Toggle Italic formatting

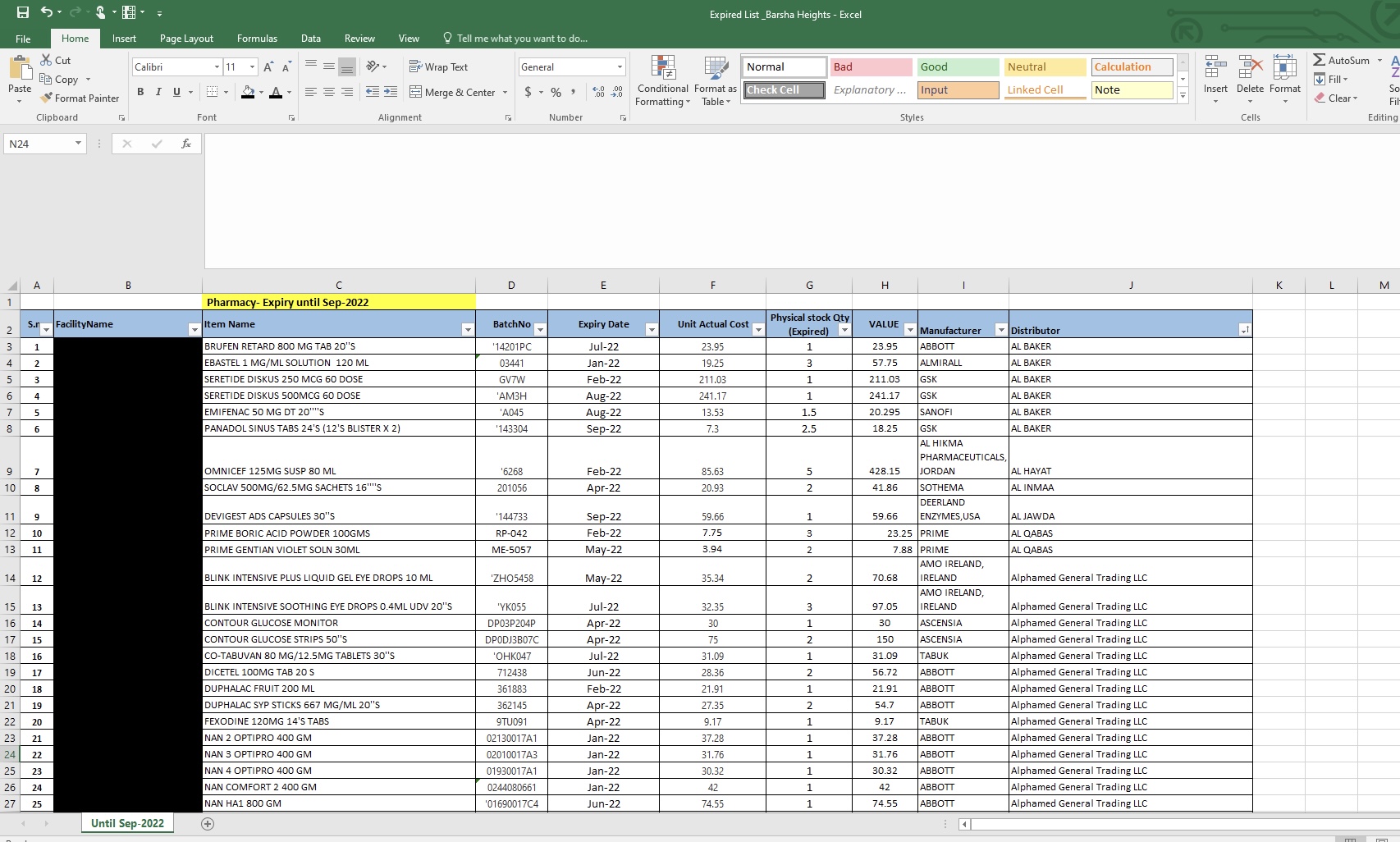point(158,92)
